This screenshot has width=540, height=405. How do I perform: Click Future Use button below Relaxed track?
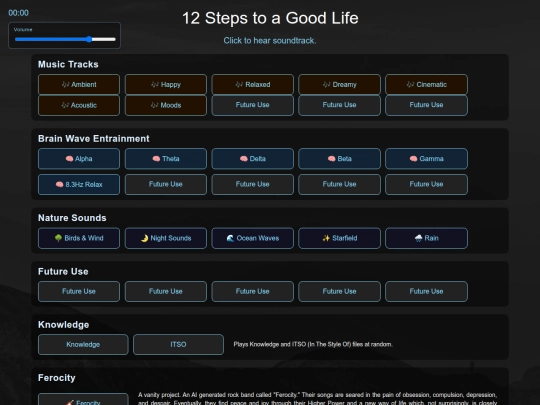tap(252, 105)
